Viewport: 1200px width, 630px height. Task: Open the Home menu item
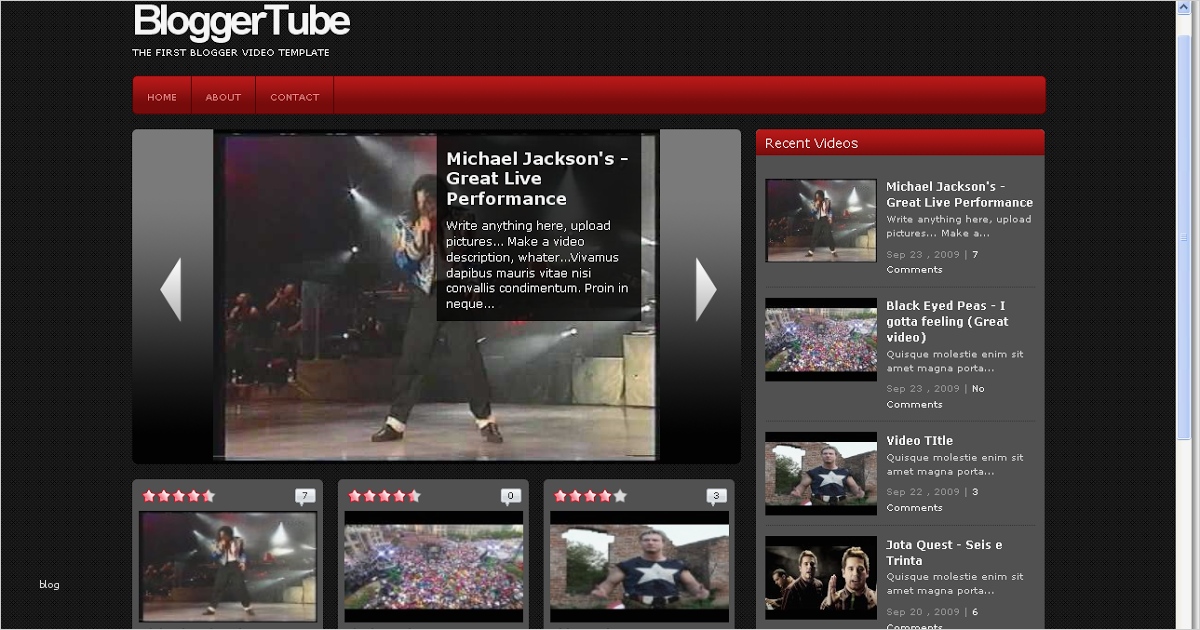pos(161,96)
